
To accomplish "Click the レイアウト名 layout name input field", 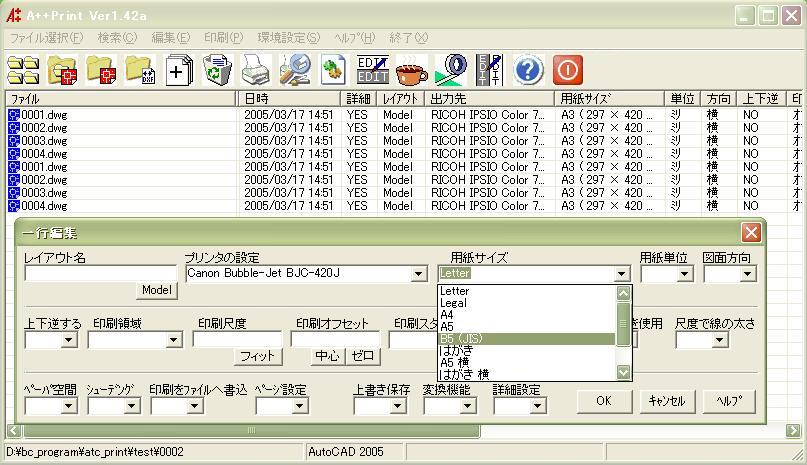I will pyautogui.click(x=100, y=273).
